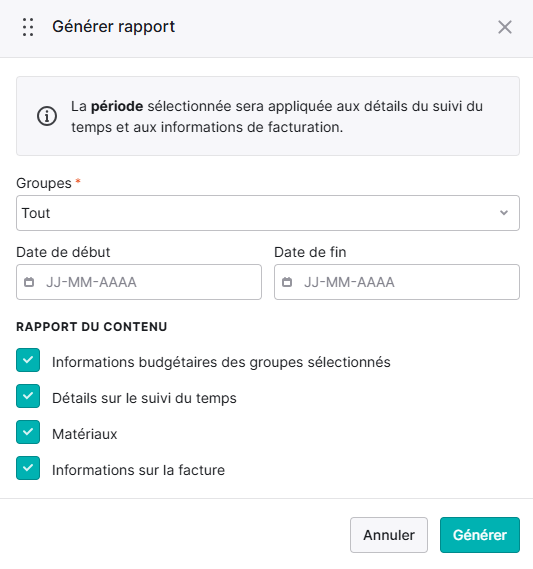Click the Informations sur la facture label
The image size is (533, 569).
(138, 470)
